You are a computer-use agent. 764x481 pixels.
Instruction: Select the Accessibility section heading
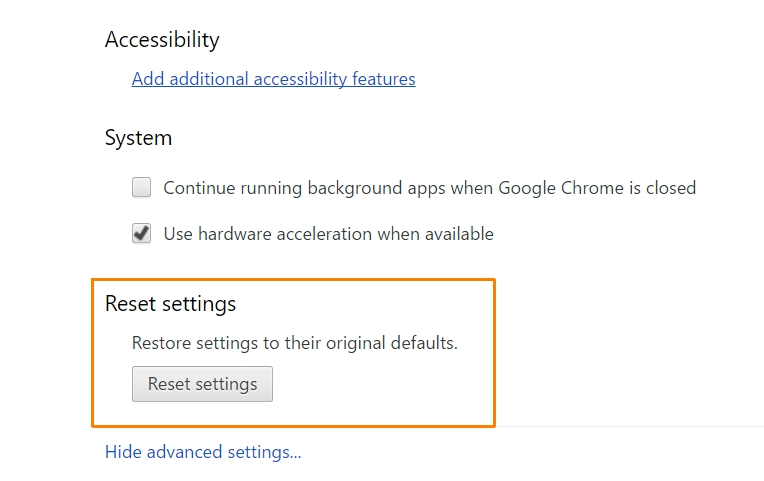click(x=162, y=40)
